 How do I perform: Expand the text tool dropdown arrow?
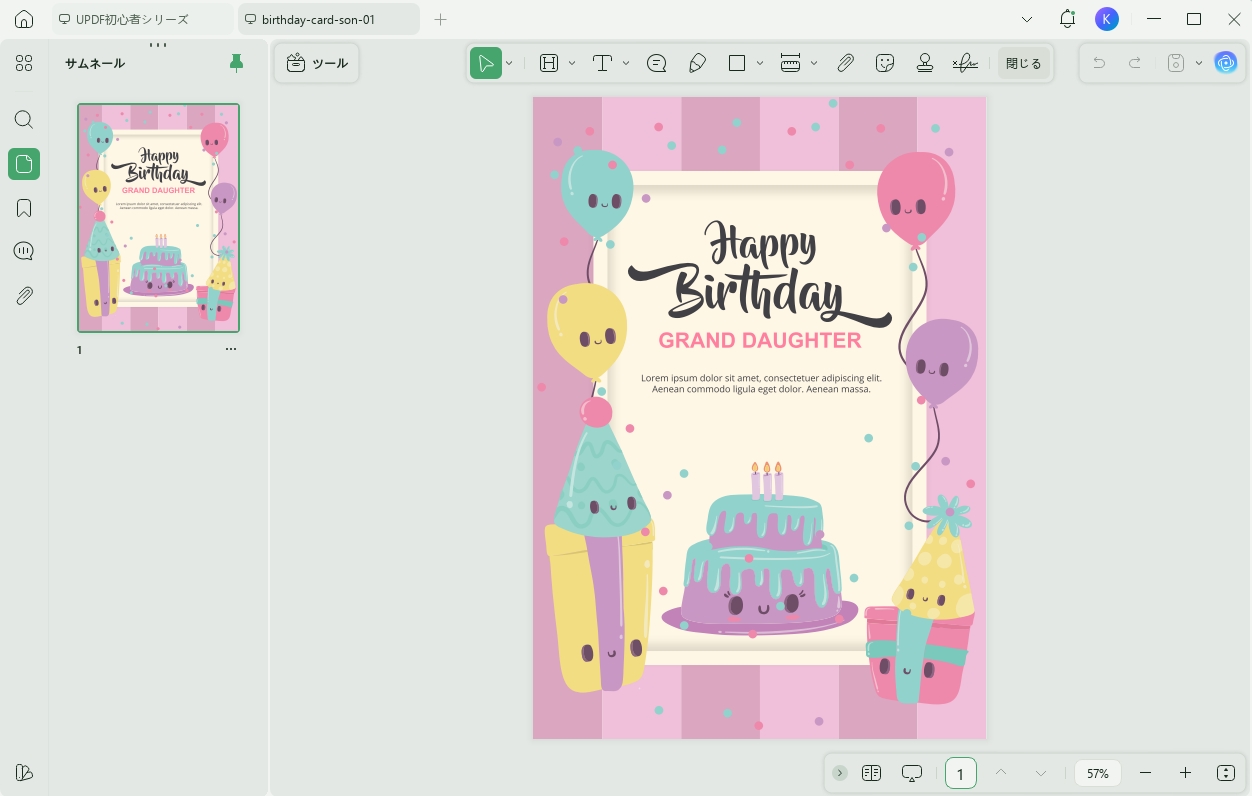pos(626,63)
